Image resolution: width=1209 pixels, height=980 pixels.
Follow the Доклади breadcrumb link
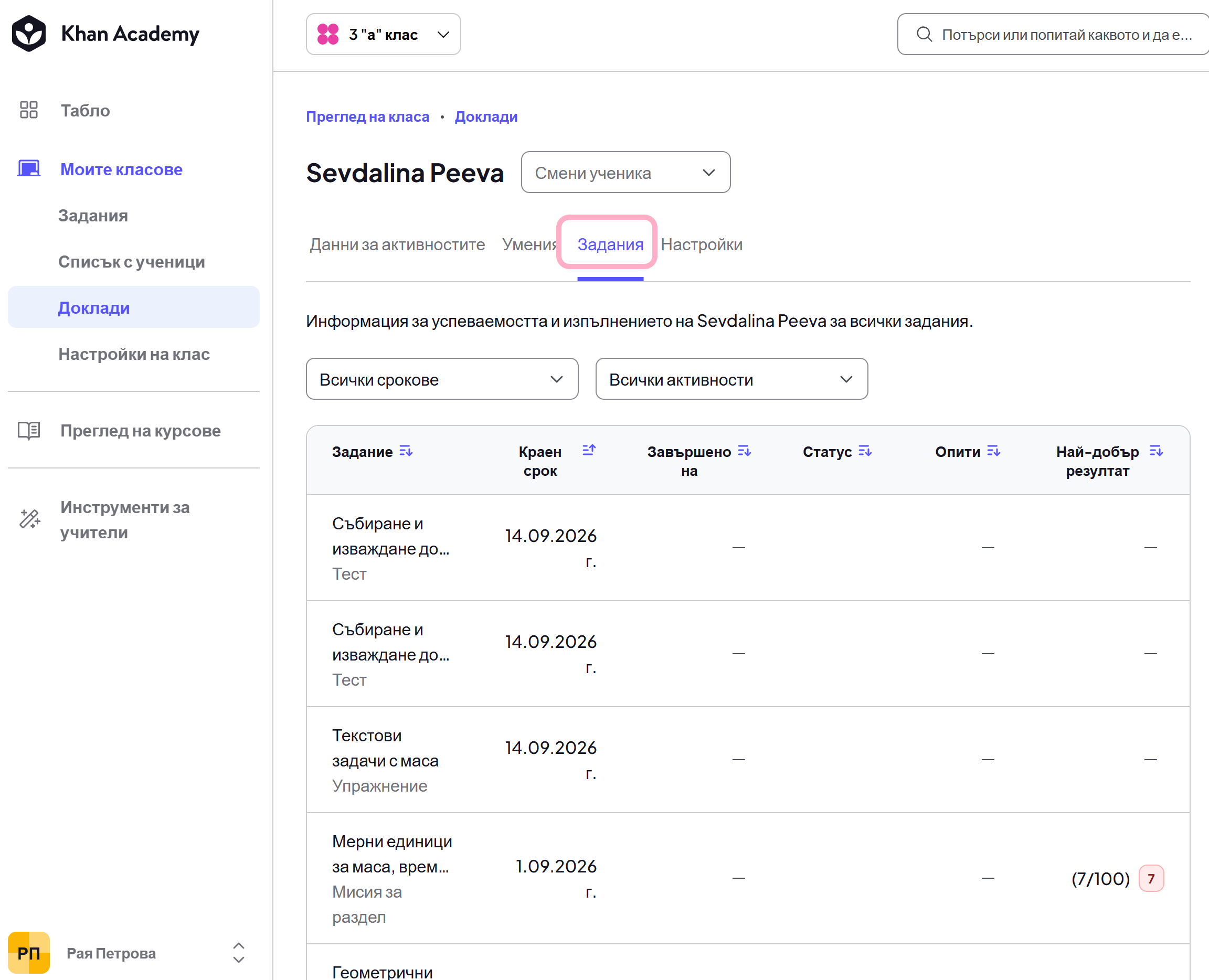point(486,117)
